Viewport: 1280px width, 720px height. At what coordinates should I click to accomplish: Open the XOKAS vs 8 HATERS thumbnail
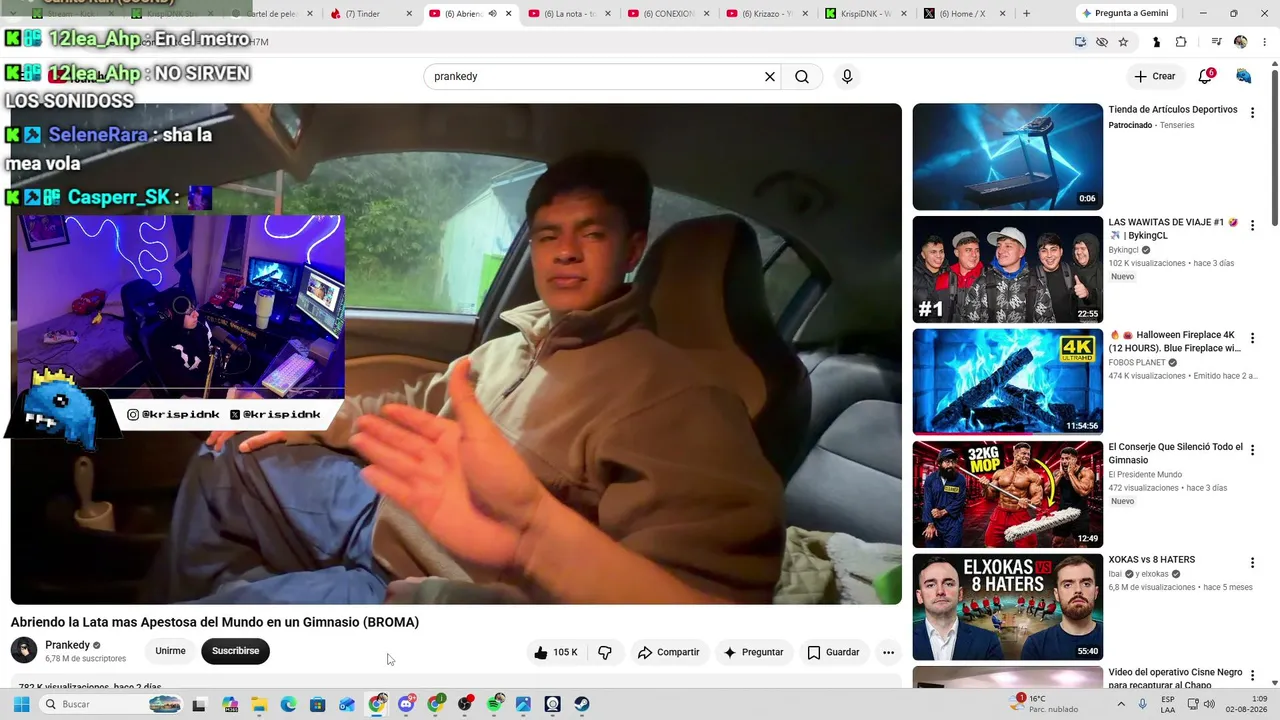click(x=1007, y=607)
